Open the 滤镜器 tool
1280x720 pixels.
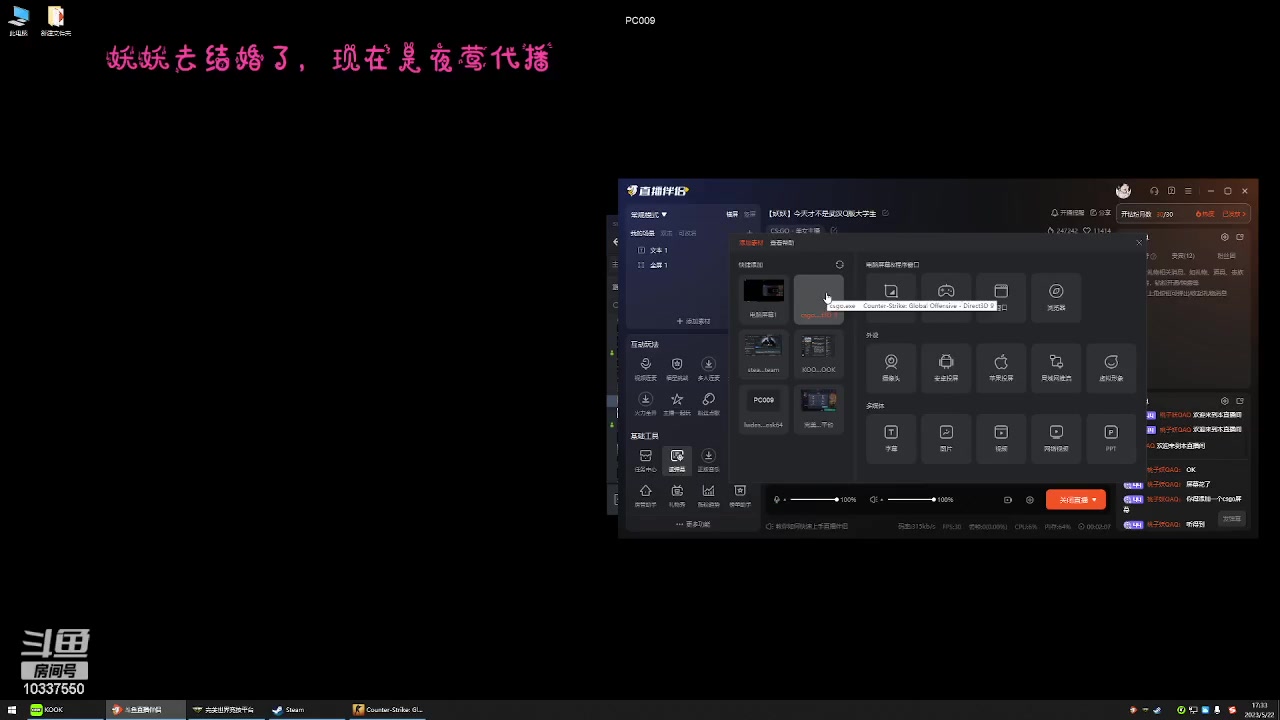point(677,460)
